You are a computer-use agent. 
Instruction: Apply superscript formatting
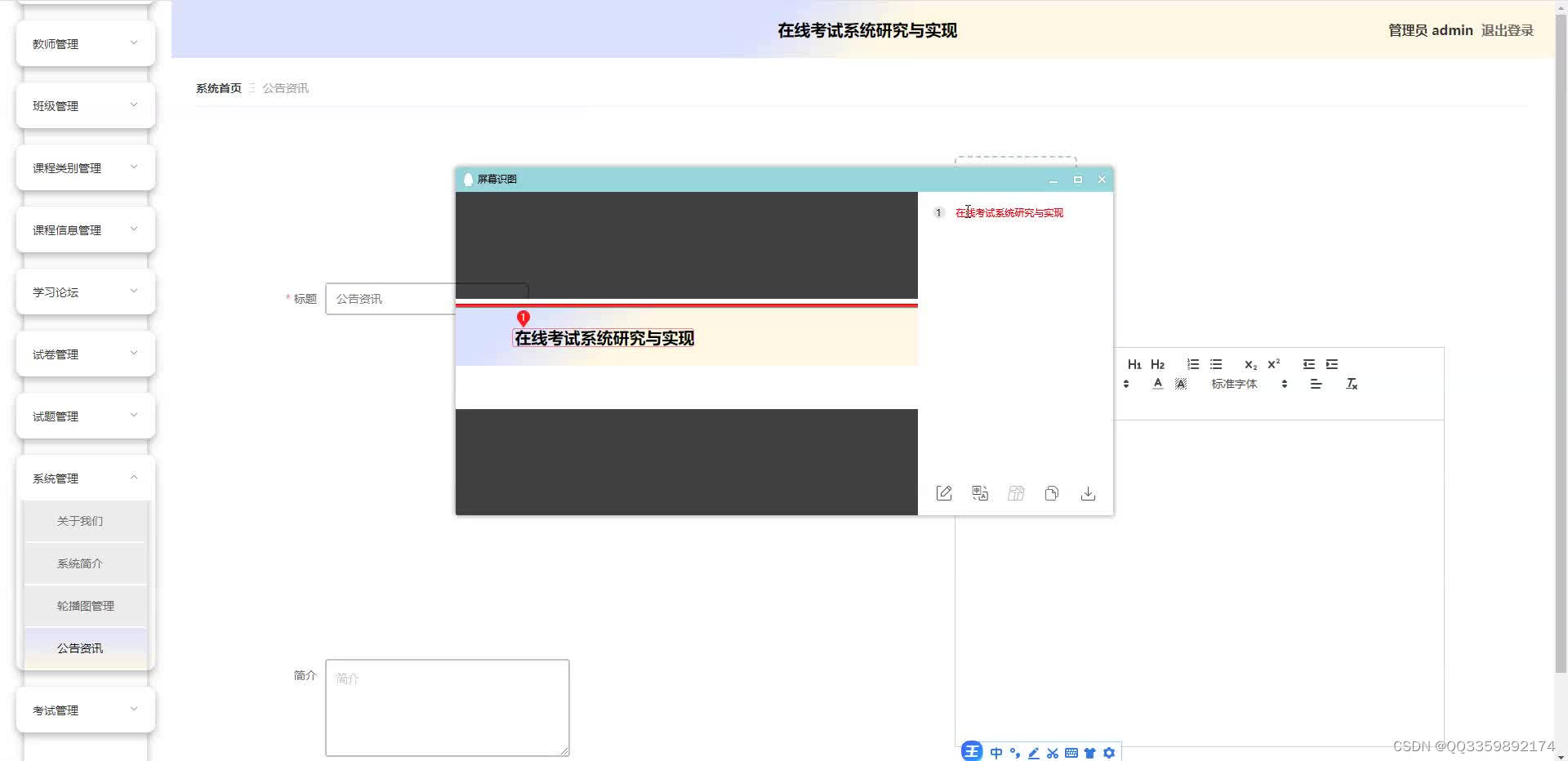tap(1273, 364)
